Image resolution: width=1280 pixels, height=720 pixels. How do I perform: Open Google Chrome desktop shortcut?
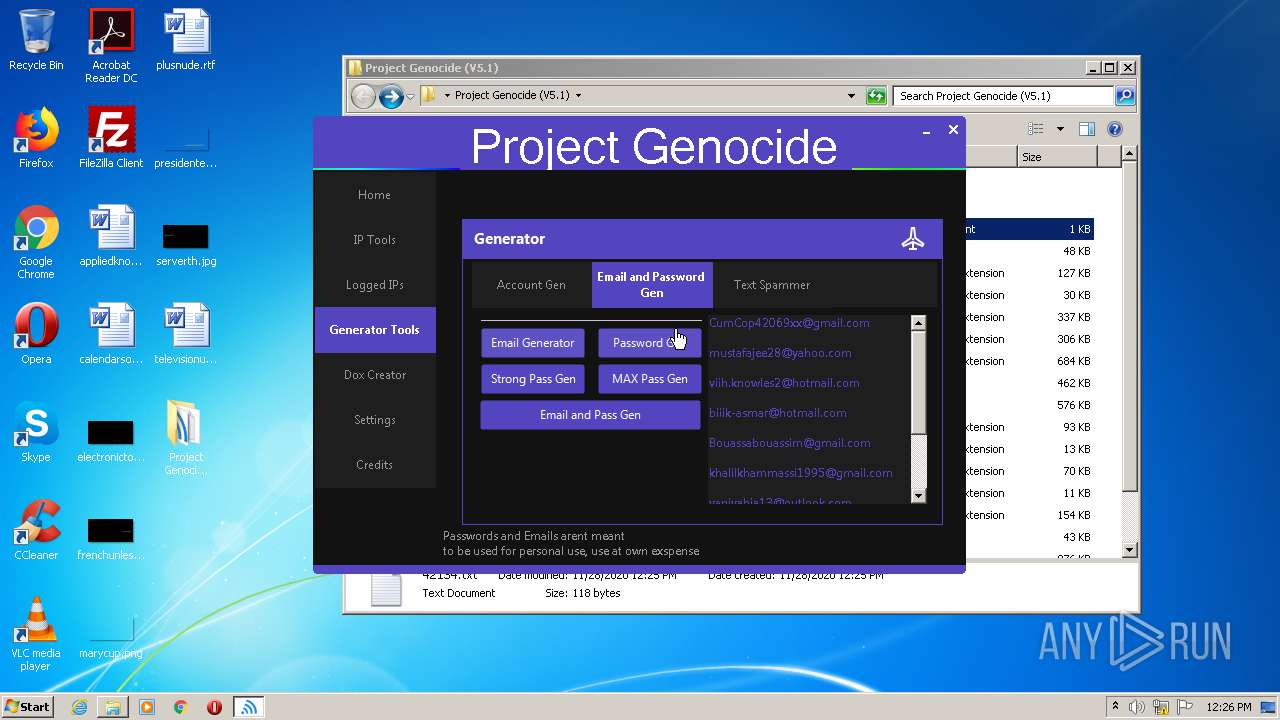36,242
